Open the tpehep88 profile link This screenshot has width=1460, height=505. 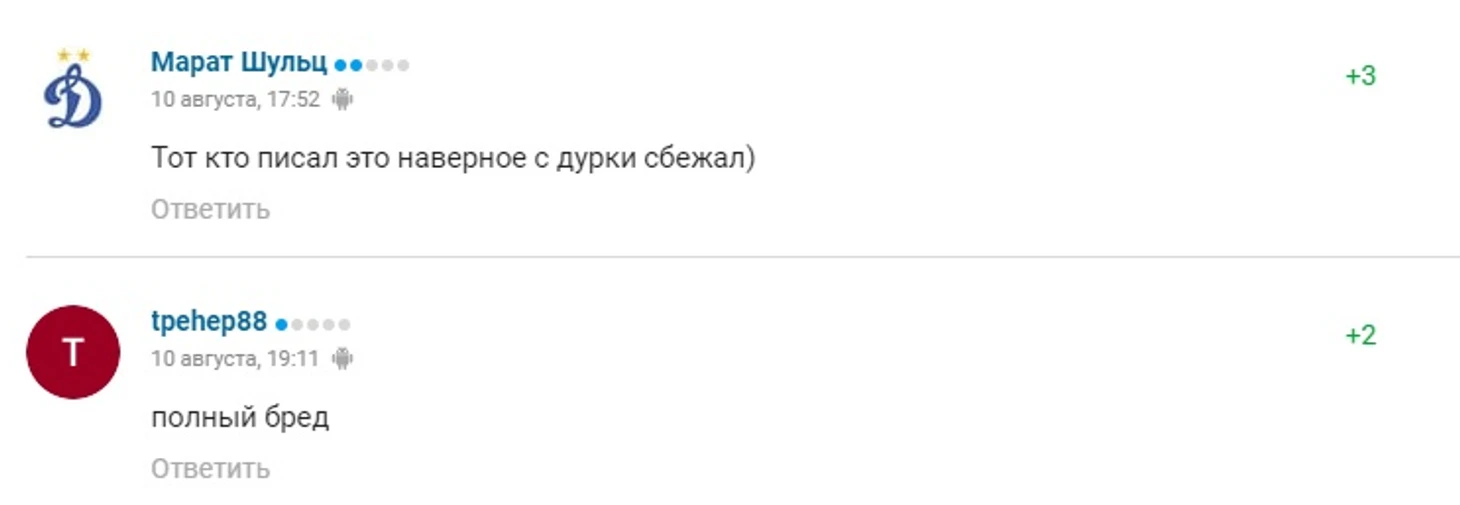pyautogui.click(x=209, y=322)
